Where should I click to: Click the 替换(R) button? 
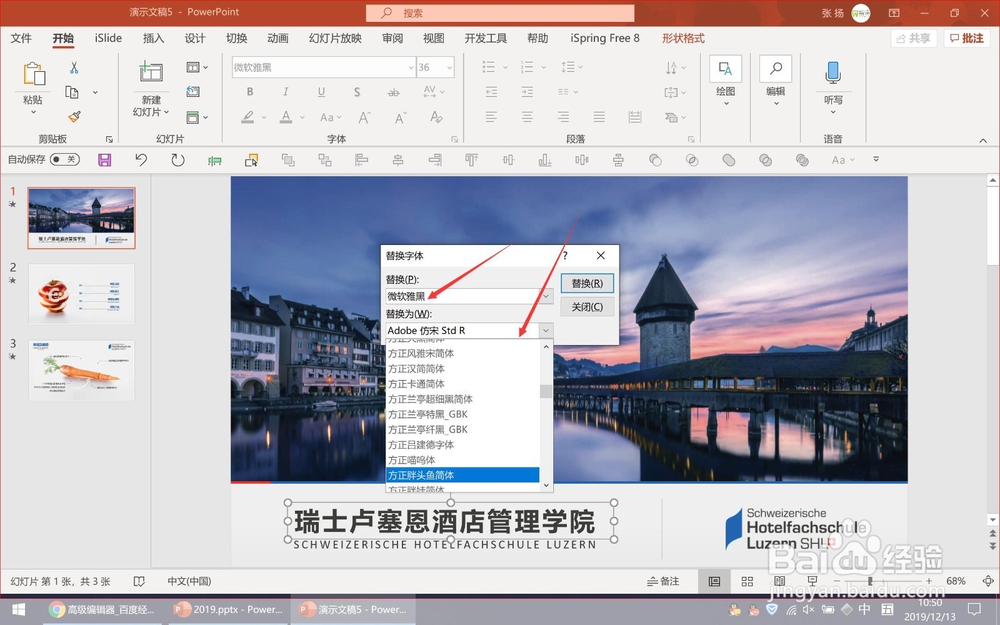pos(587,283)
